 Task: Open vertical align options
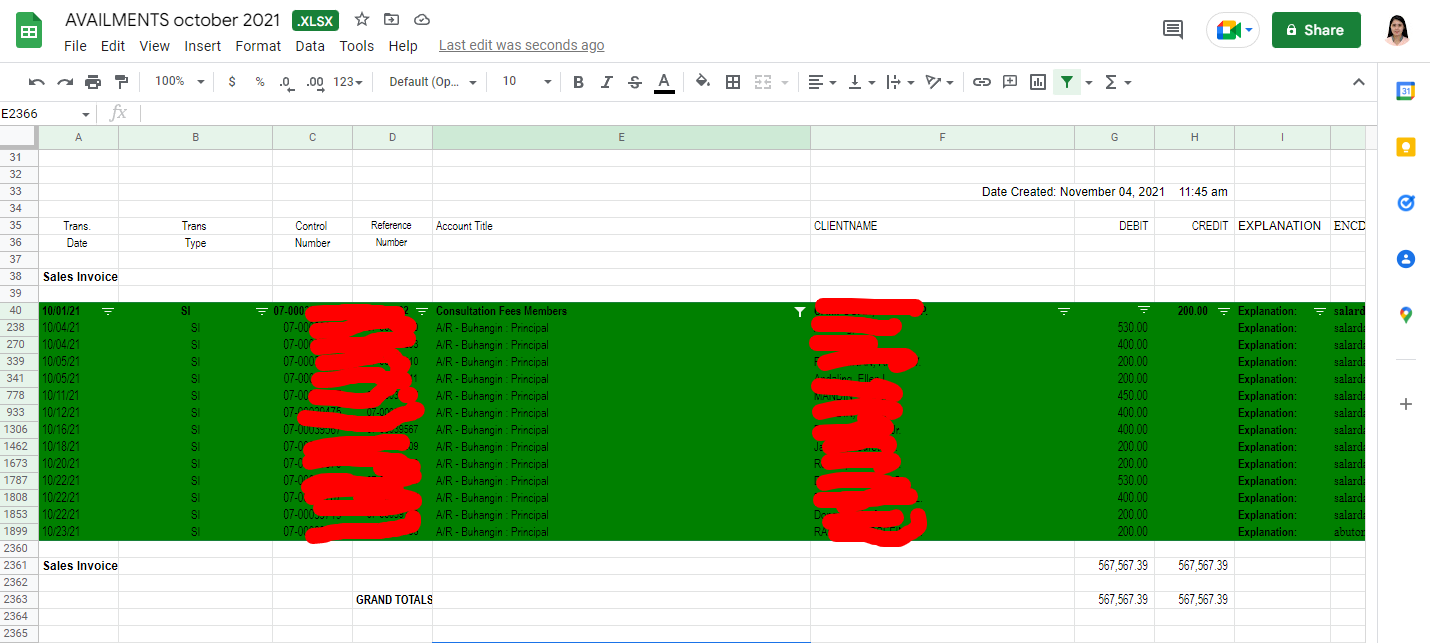coord(861,82)
